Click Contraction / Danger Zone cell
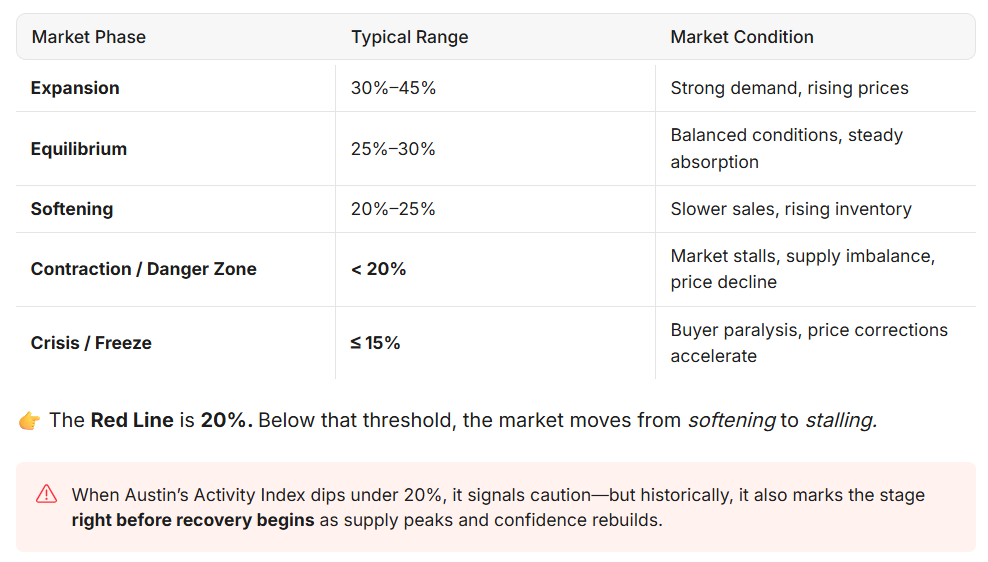The height and width of the screenshot is (562, 988). pyautogui.click(x=144, y=269)
